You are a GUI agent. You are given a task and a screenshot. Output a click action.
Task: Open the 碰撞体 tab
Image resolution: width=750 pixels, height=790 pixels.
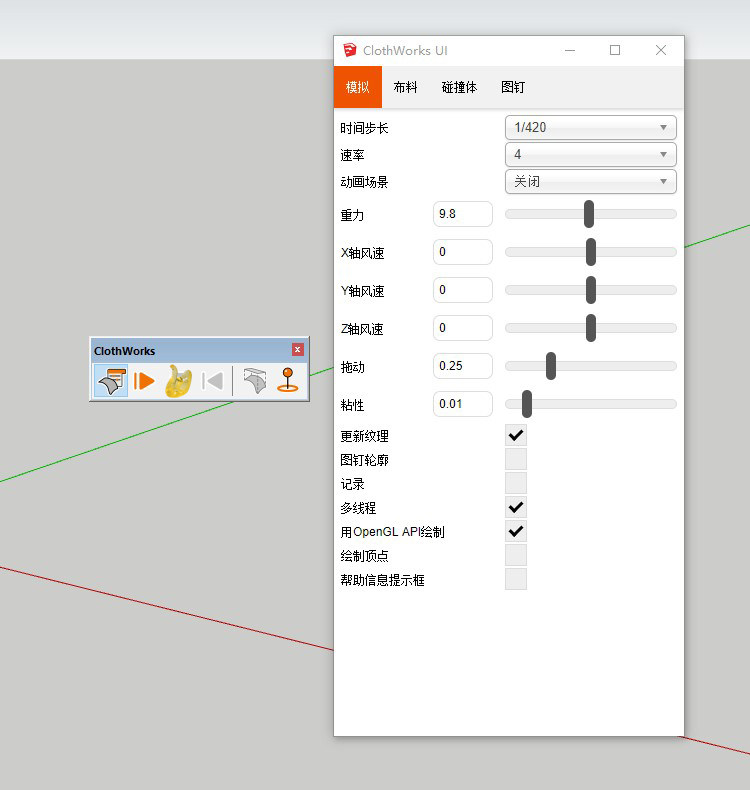tap(459, 87)
